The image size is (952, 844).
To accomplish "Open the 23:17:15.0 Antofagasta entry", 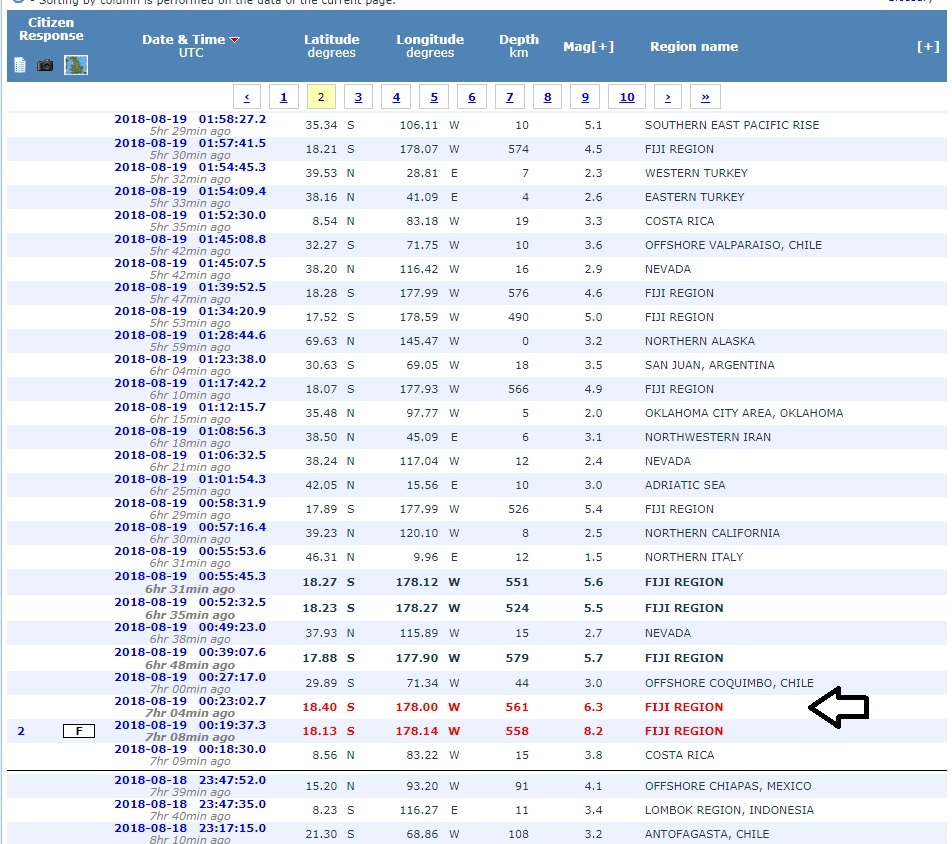I will (x=190, y=828).
